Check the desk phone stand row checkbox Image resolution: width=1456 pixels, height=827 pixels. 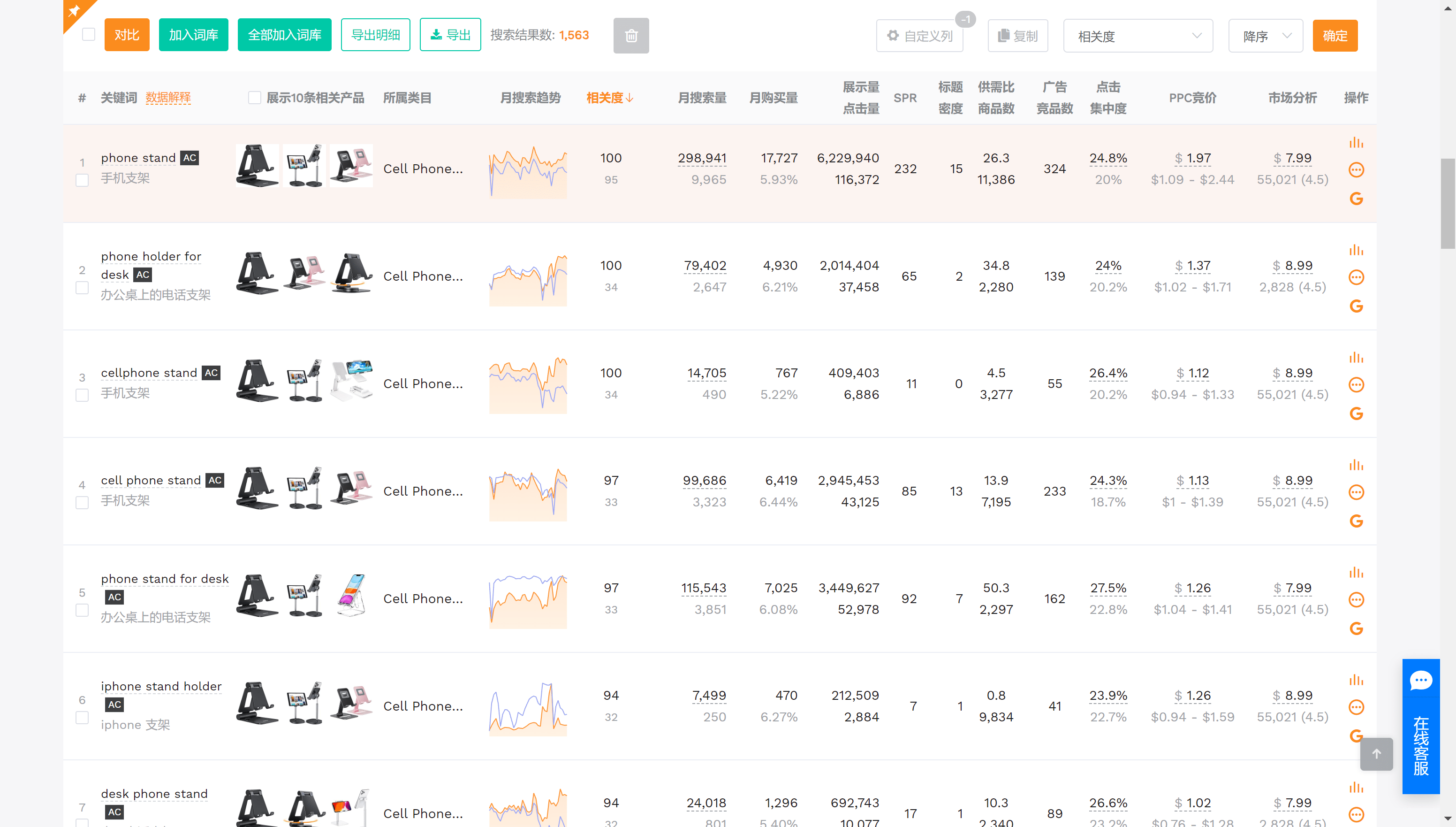(82, 822)
